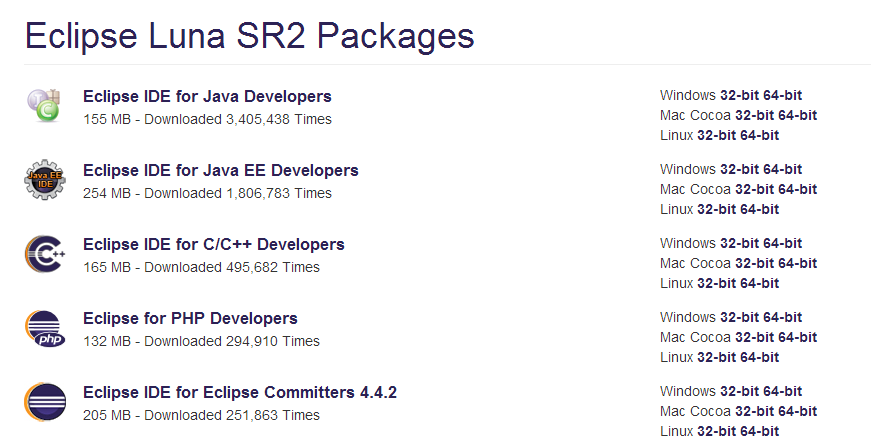Click the C/C++ package icon
871x445 pixels.
coord(45,254)
